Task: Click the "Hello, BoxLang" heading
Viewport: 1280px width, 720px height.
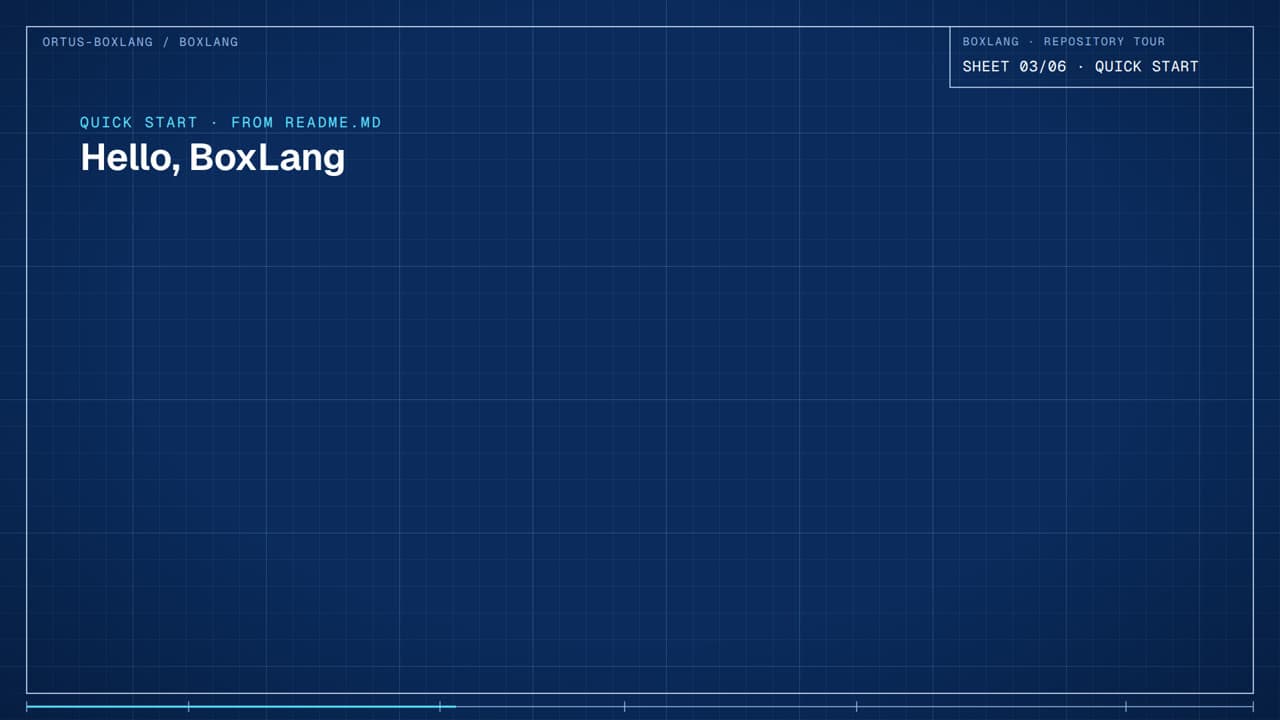Action: [213, 157]
